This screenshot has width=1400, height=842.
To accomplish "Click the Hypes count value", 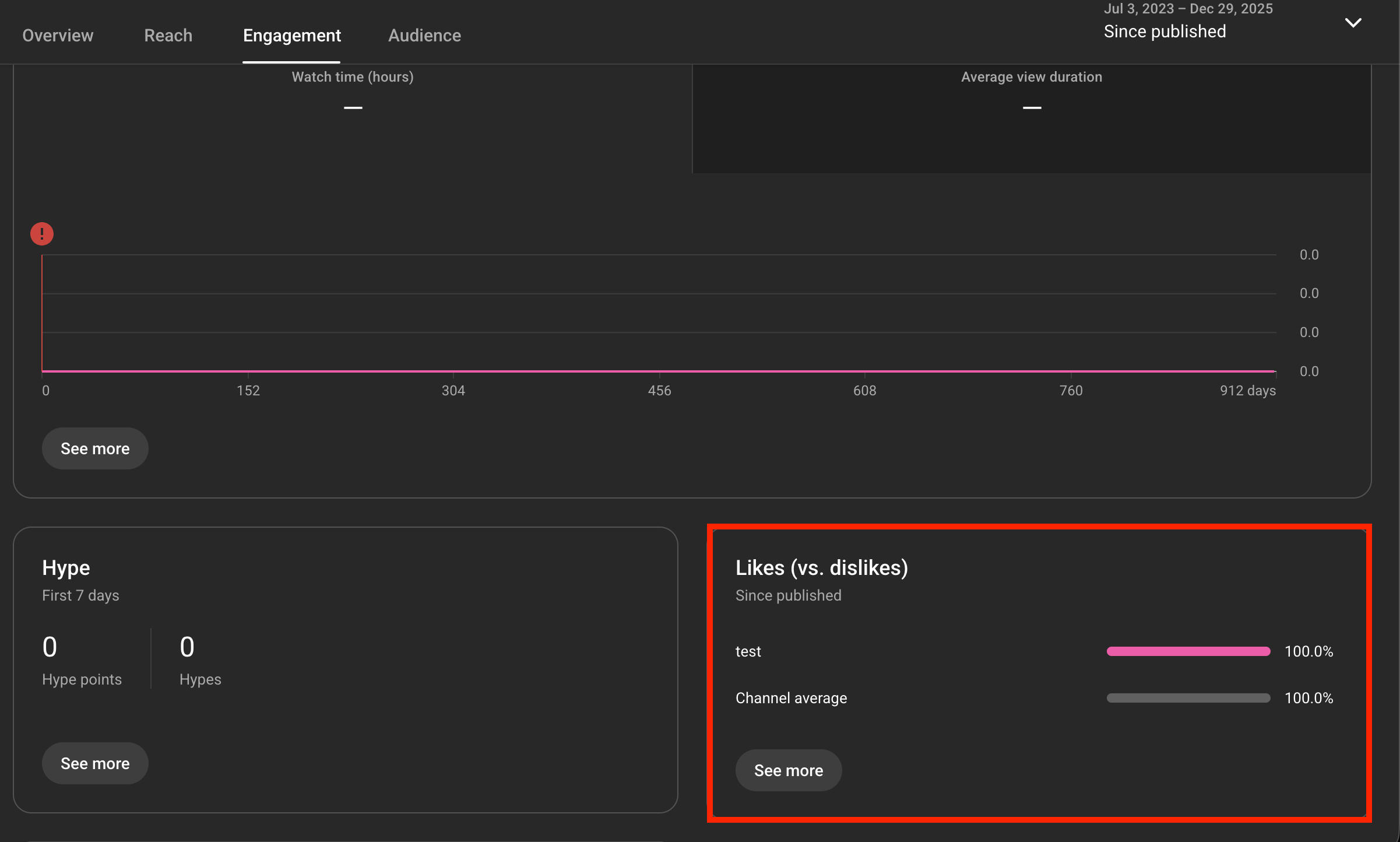I will point(187,647).
